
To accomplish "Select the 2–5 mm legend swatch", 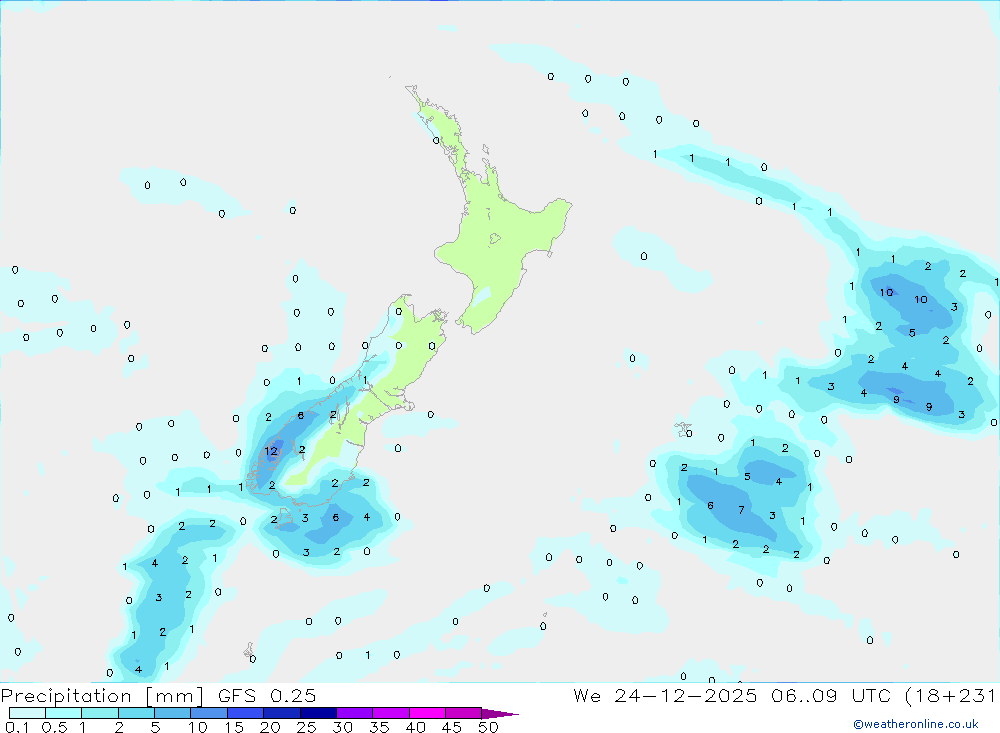I will [136, 713].
